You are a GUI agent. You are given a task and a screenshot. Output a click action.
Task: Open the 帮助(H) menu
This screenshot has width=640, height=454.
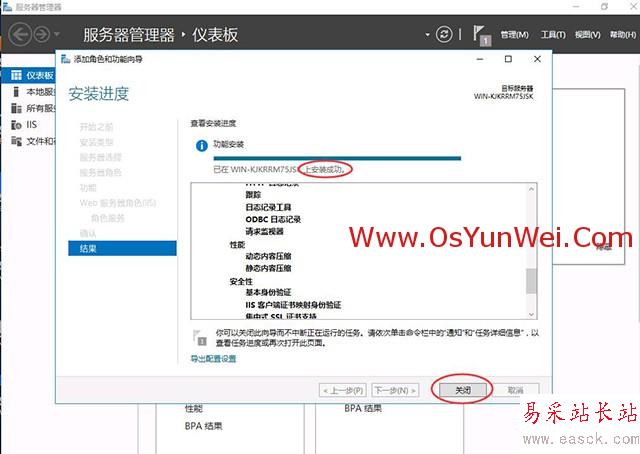pyautogui.click(x=623, y=35)
